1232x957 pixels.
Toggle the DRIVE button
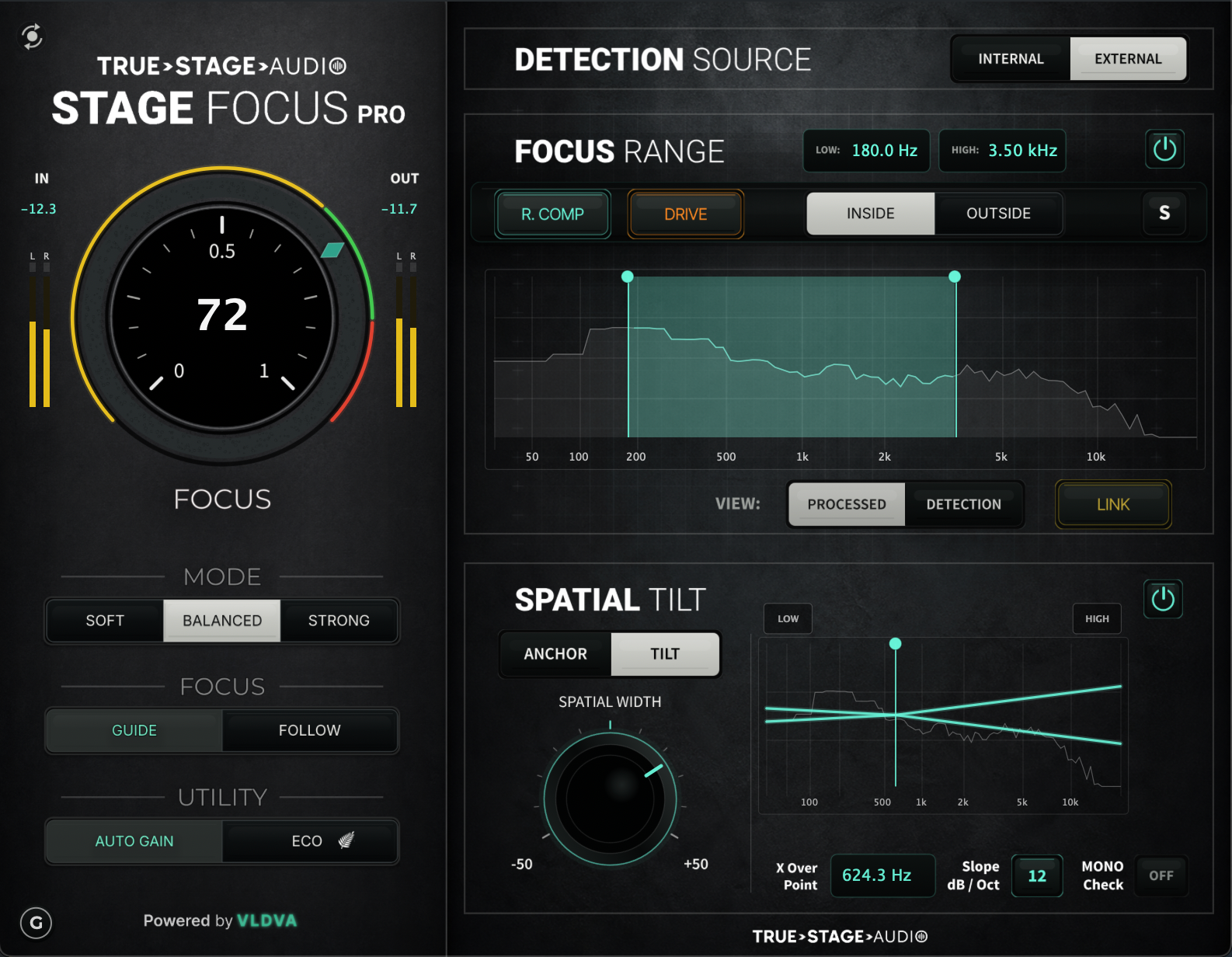685,214
